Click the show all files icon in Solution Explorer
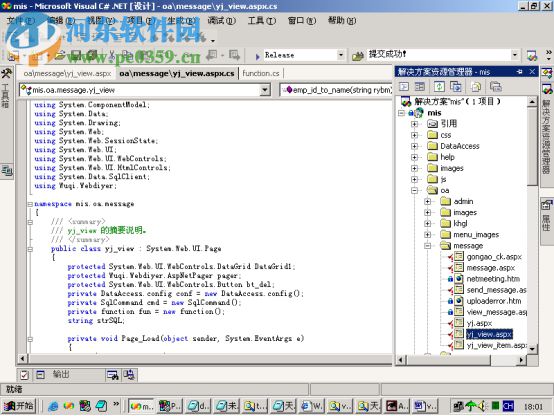The image size is (554, 416). 476,87
